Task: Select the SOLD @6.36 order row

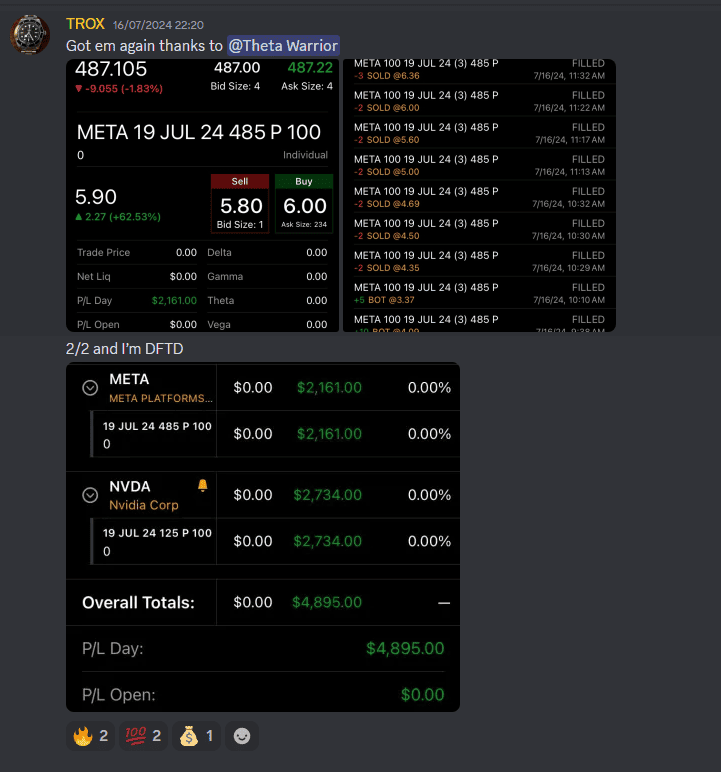Action: point(479,69)
